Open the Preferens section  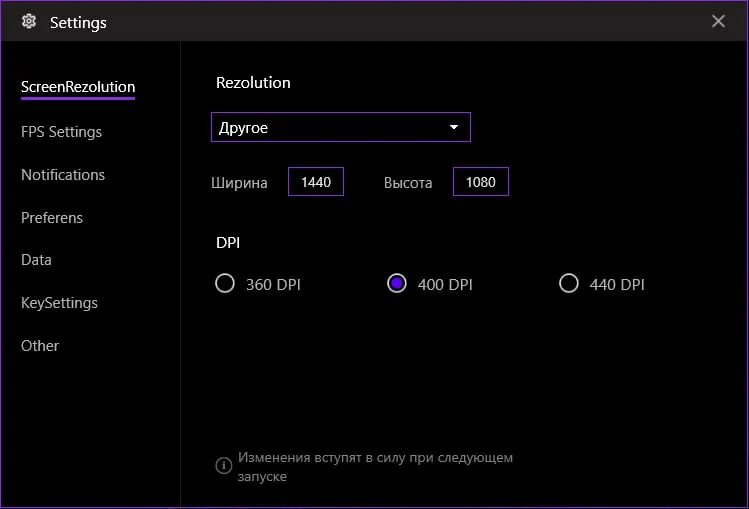click(x=52, y=218)
